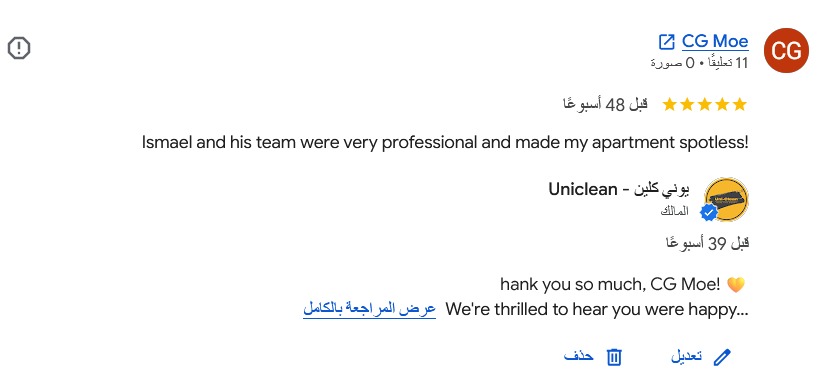Viewport: 827px width, 392px height.
Task: Click the Uniclean - يوني كلين owner name
Action: pyautogui.click(x=619, y=189)
